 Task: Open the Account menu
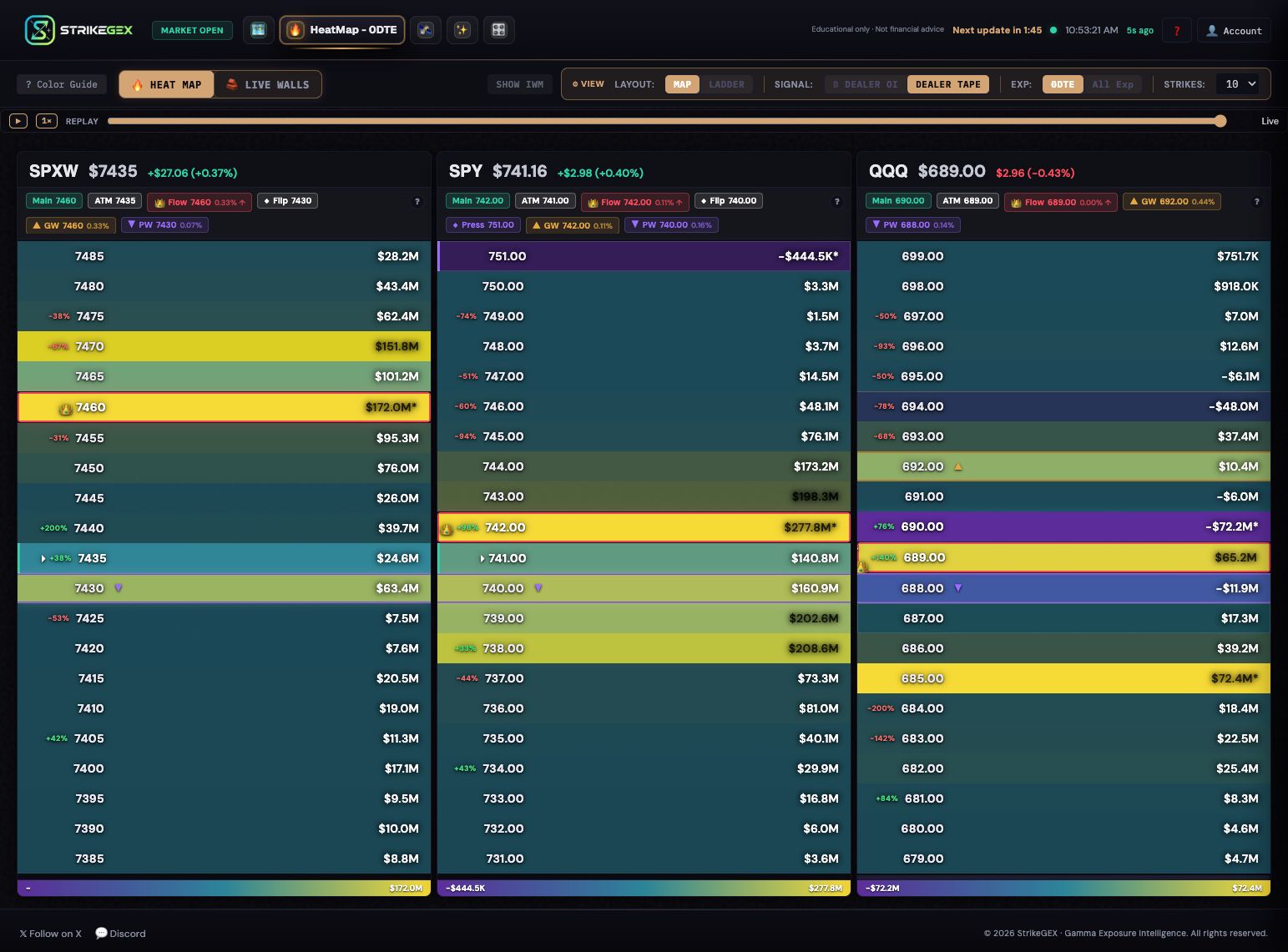1234,31
